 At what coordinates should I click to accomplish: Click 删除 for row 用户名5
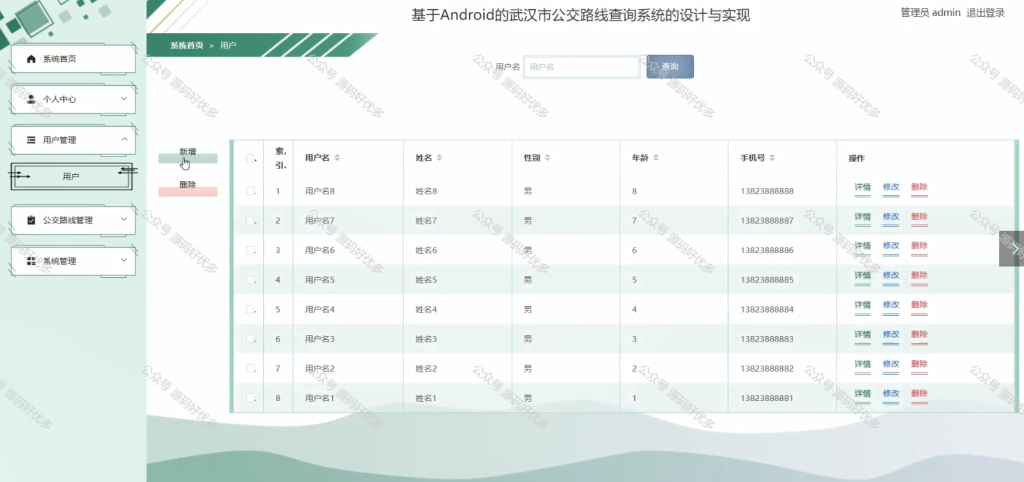(919, 276)
